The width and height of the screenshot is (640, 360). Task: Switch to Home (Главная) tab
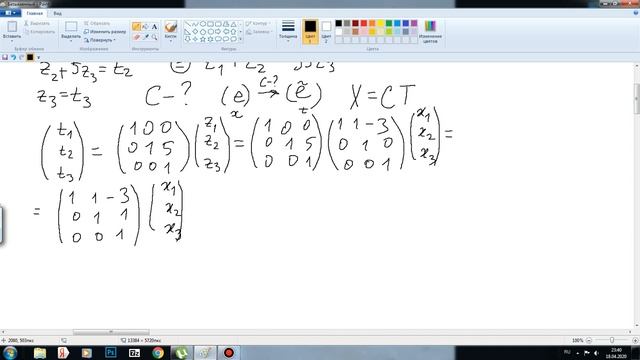coord(34,13)
